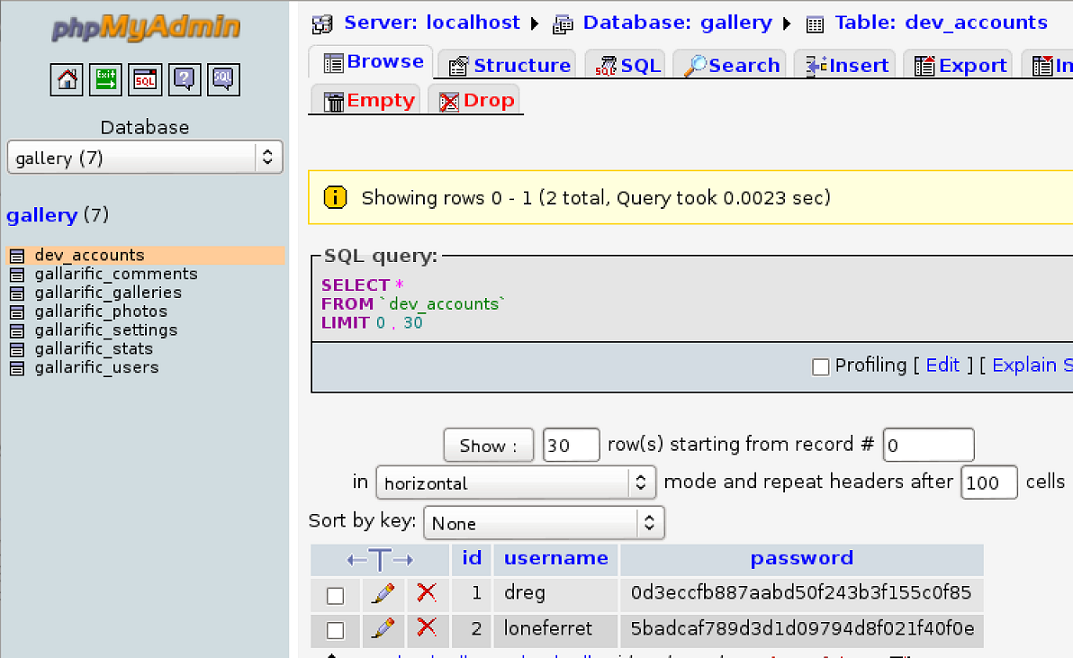Enable the Profiling checkbox
This screenshot has width=1073, height=658.
pos(820,367)
